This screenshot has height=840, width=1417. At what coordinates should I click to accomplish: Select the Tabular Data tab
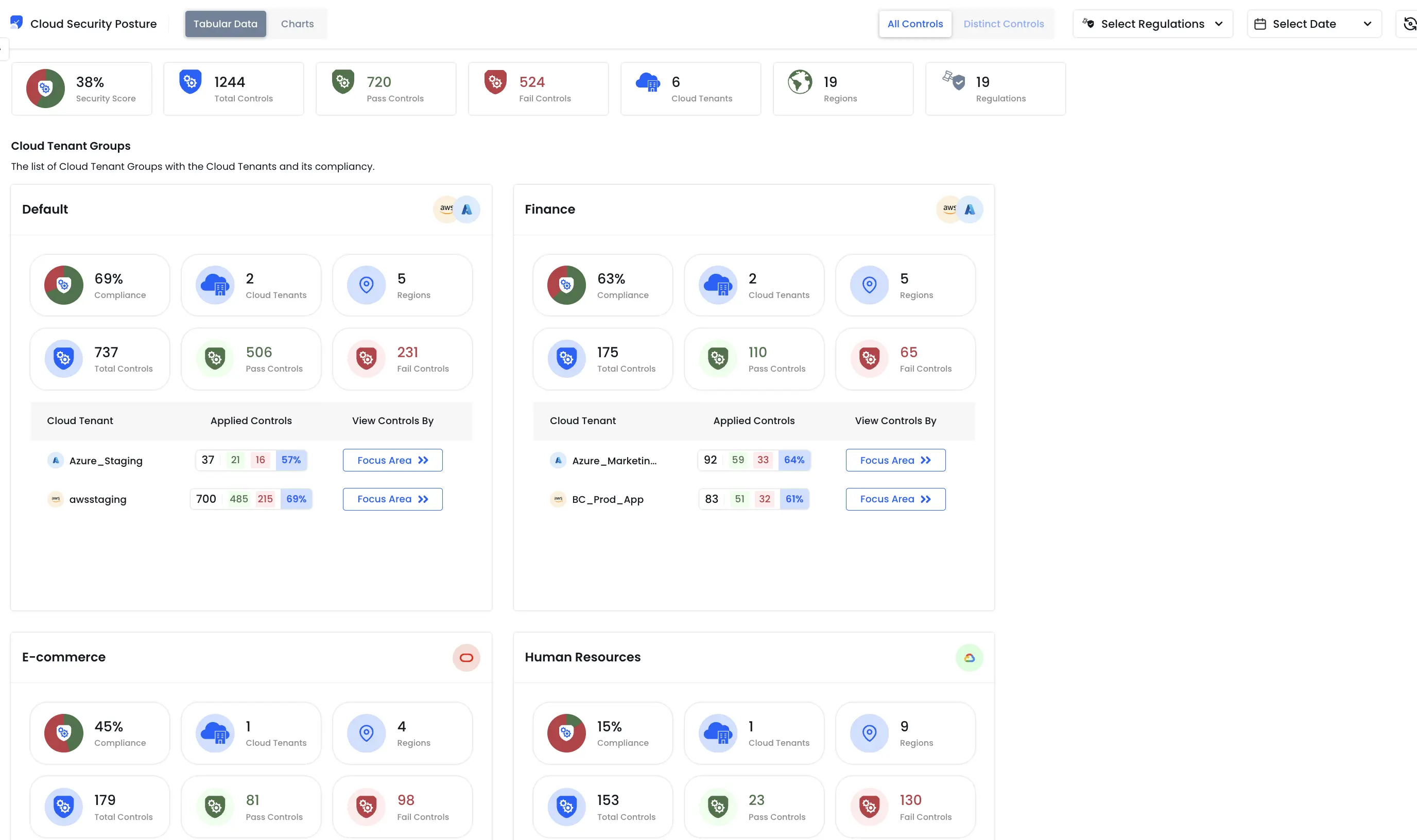click(226, 23)
